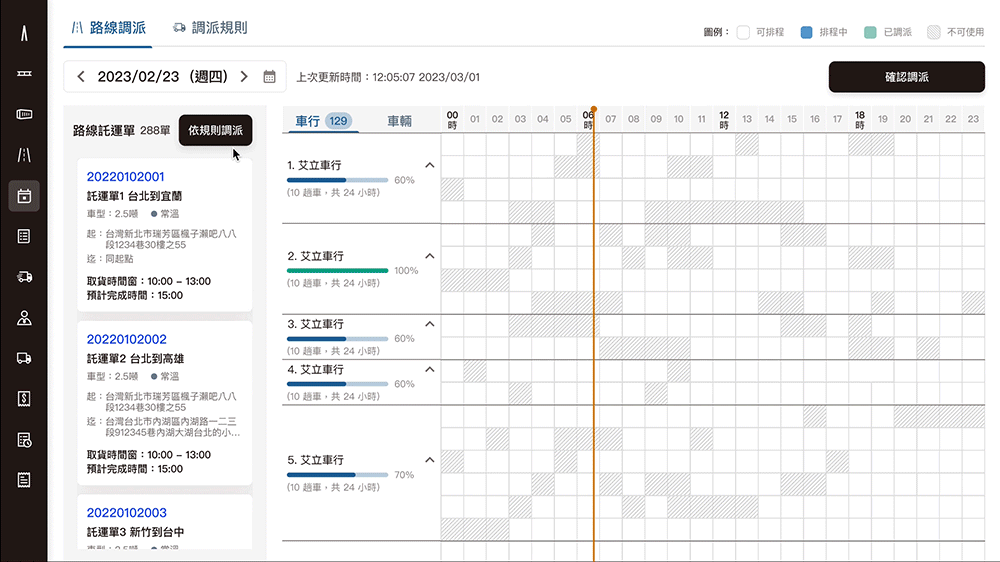
Task: Click the blue 排程中 legend swatch
Action: (x=806, y=32)
